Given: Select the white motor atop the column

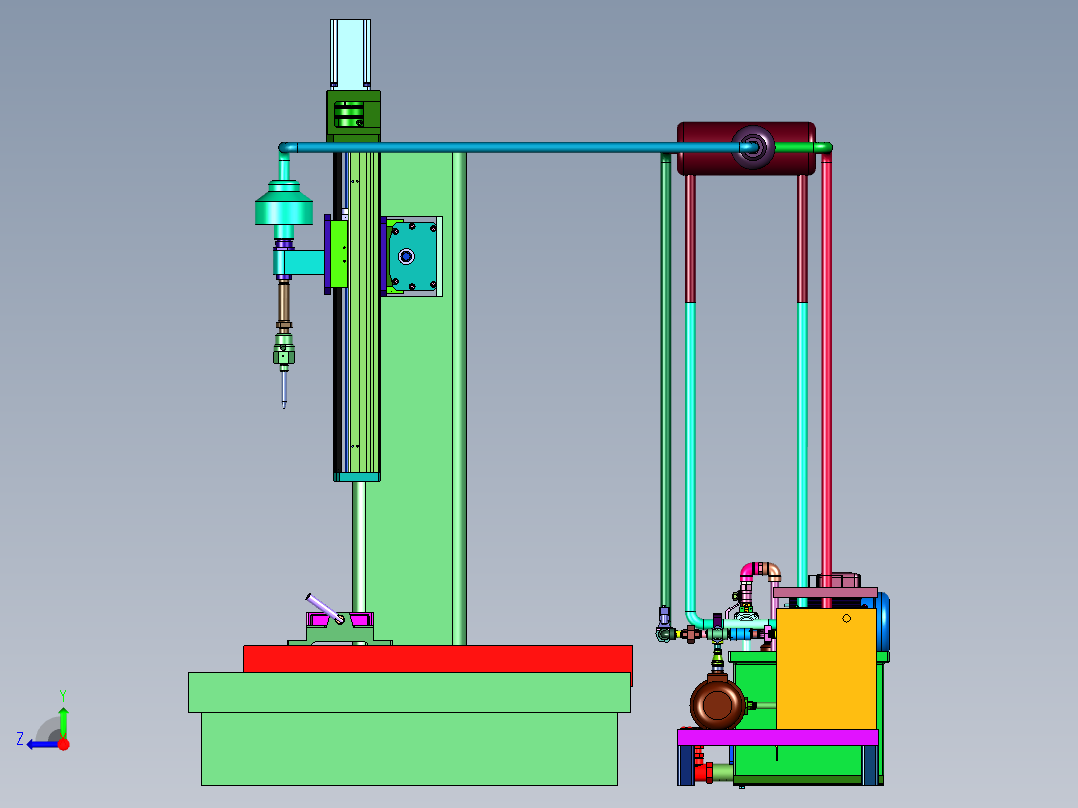Looking at the screenshot, I should (350, 54).
